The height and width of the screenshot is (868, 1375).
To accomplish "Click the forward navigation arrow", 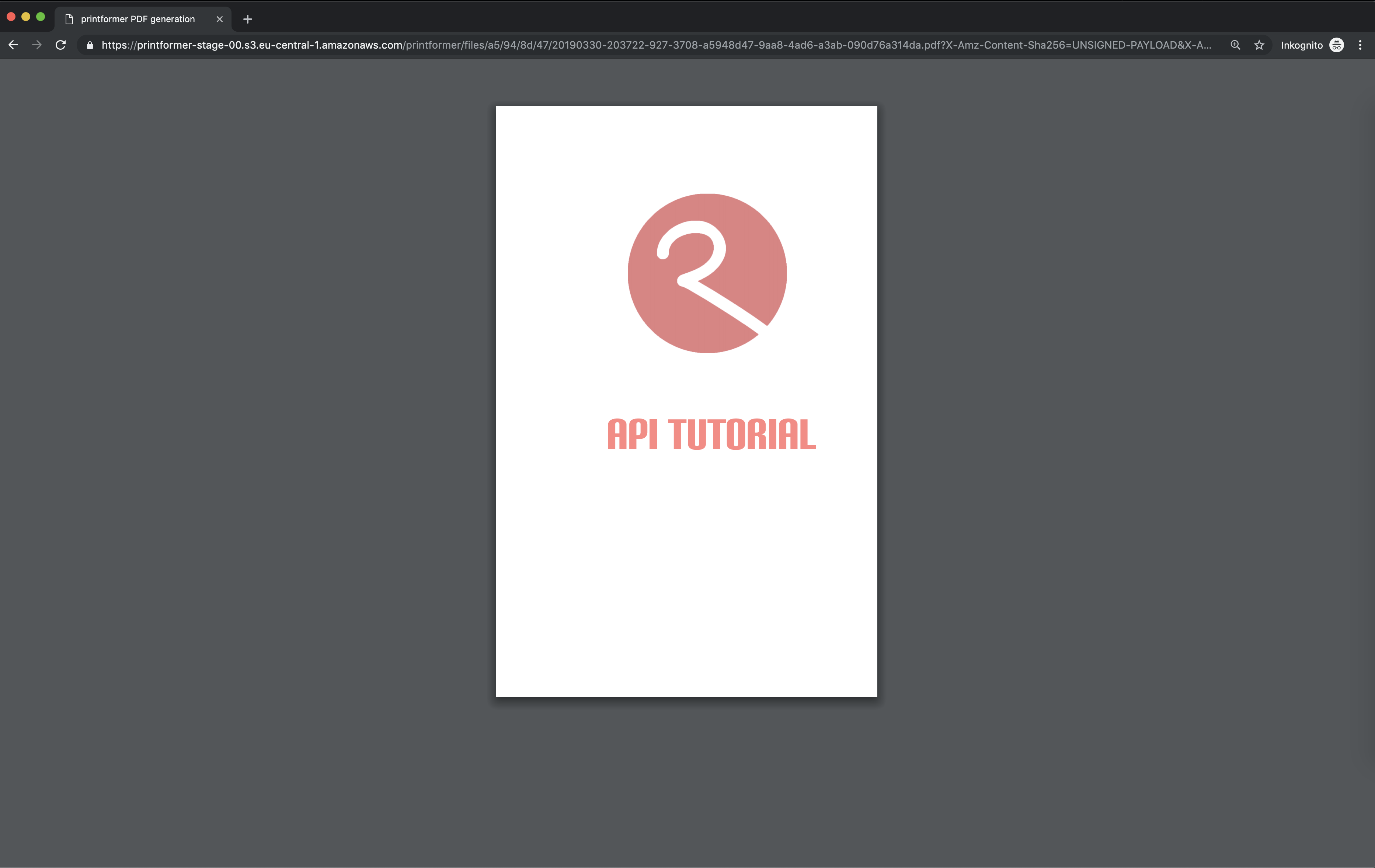I will pyautogui.click(x=37, y=45).
